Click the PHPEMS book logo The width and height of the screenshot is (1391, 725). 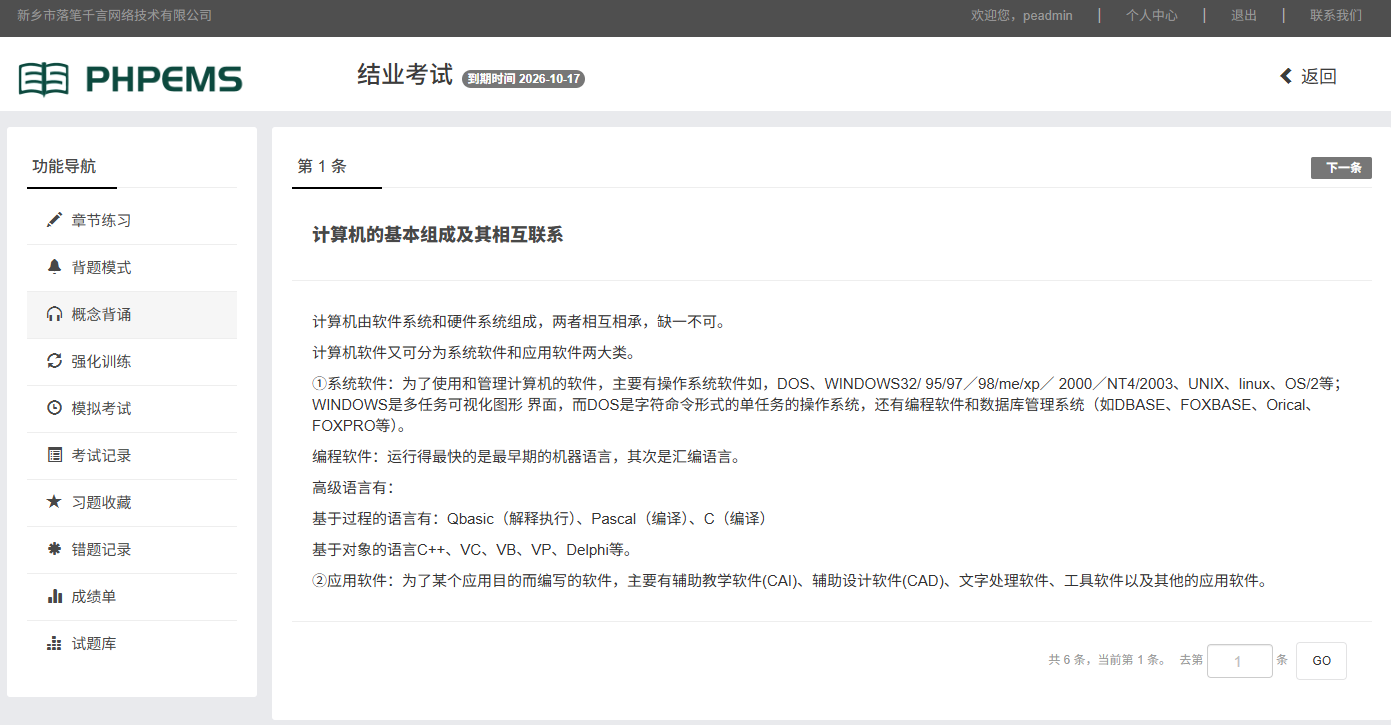[44, 78]
